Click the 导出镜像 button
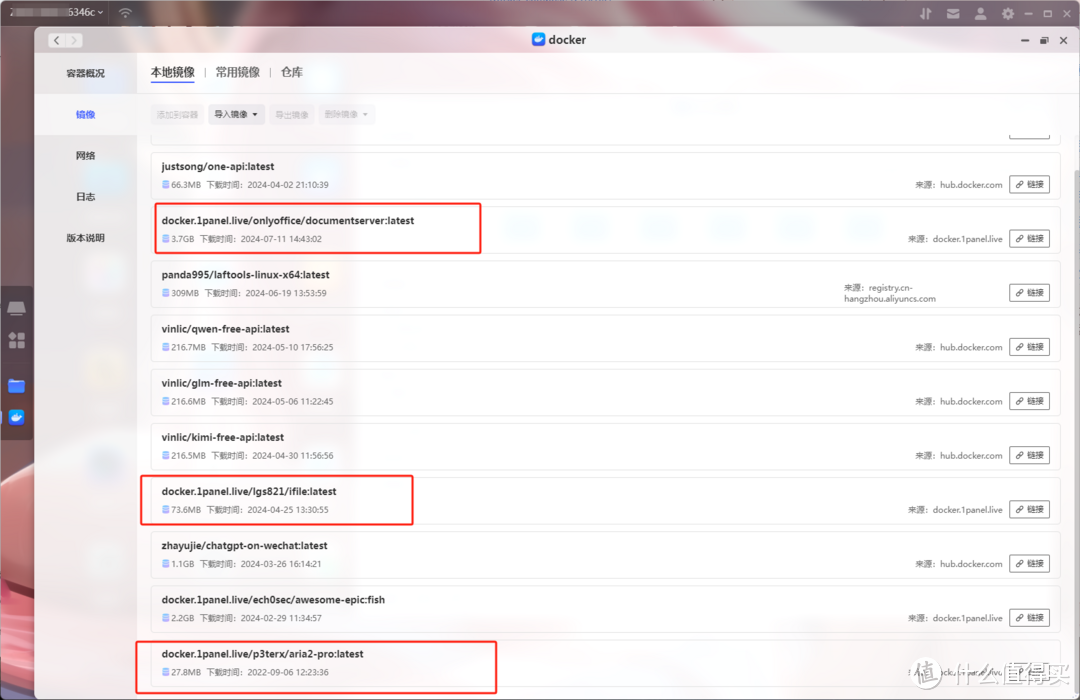Image resolution: width=1080 pixels, height=700 pixels. tap(292, 114)
